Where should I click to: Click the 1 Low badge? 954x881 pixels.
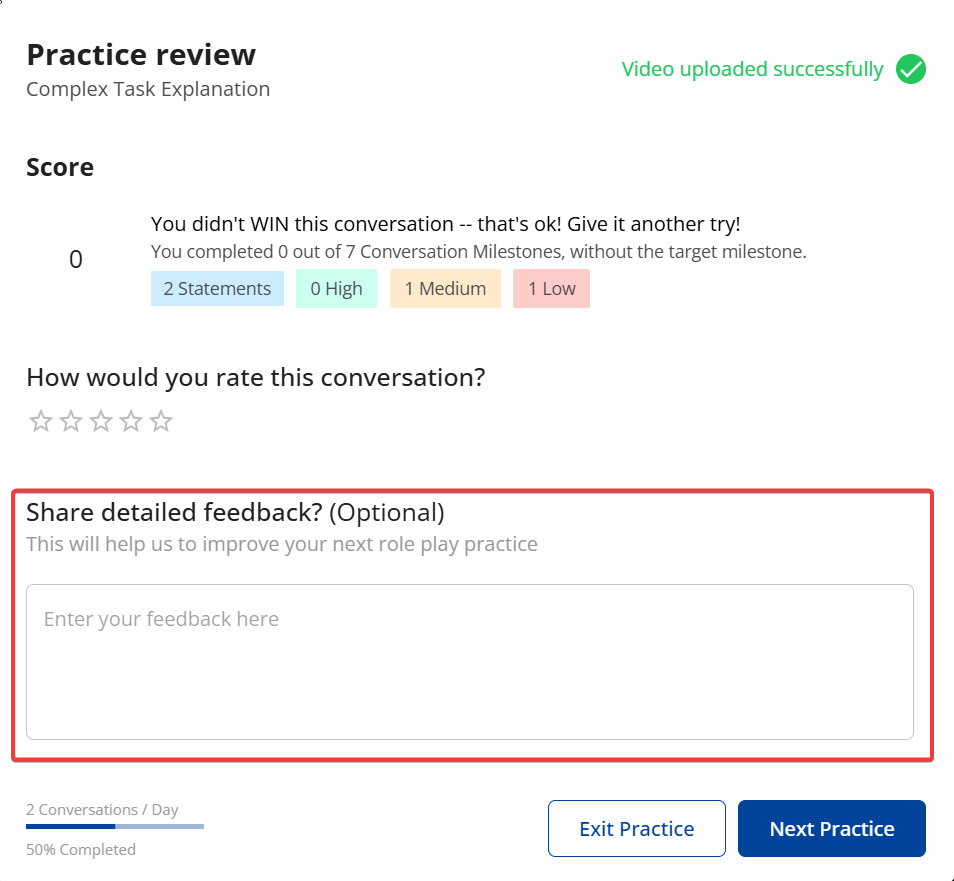(x=551, y=289)
